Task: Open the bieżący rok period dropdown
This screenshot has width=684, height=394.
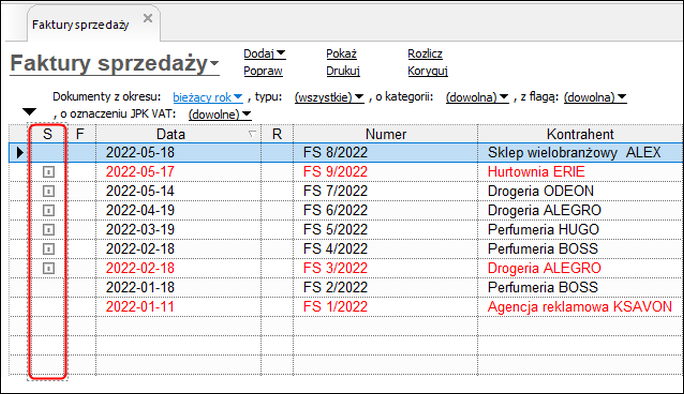Action: [208, 97]
